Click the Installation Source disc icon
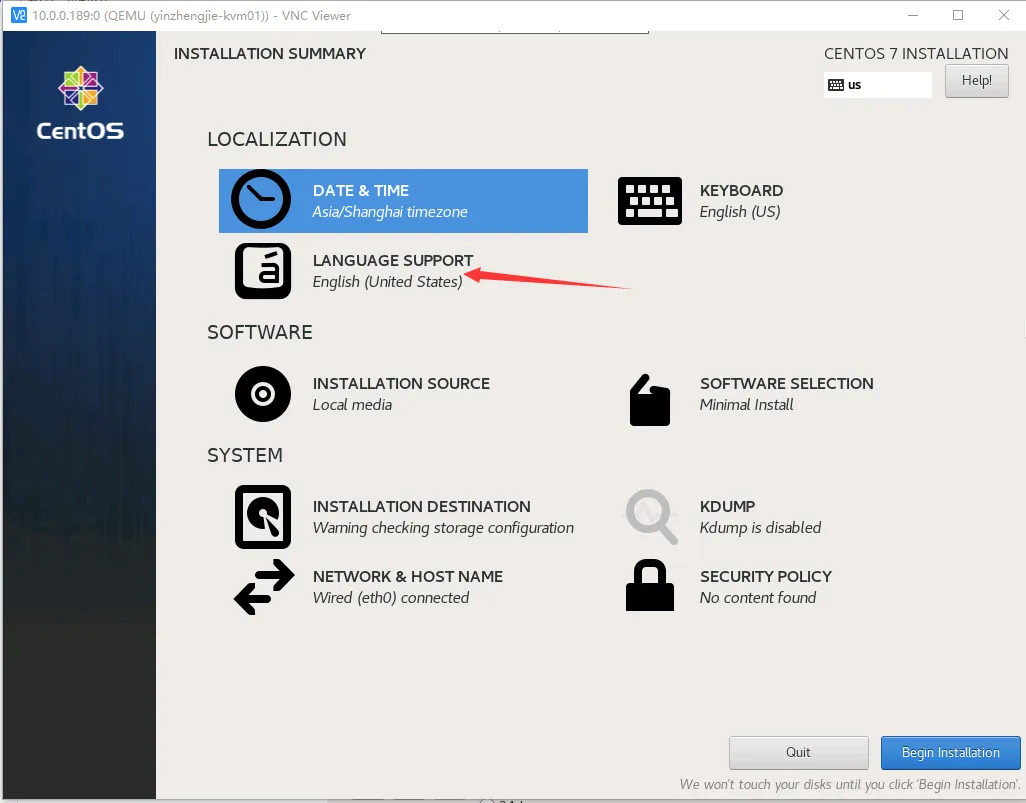This screenshot has width=1026, height=803. tap(263, 394)
